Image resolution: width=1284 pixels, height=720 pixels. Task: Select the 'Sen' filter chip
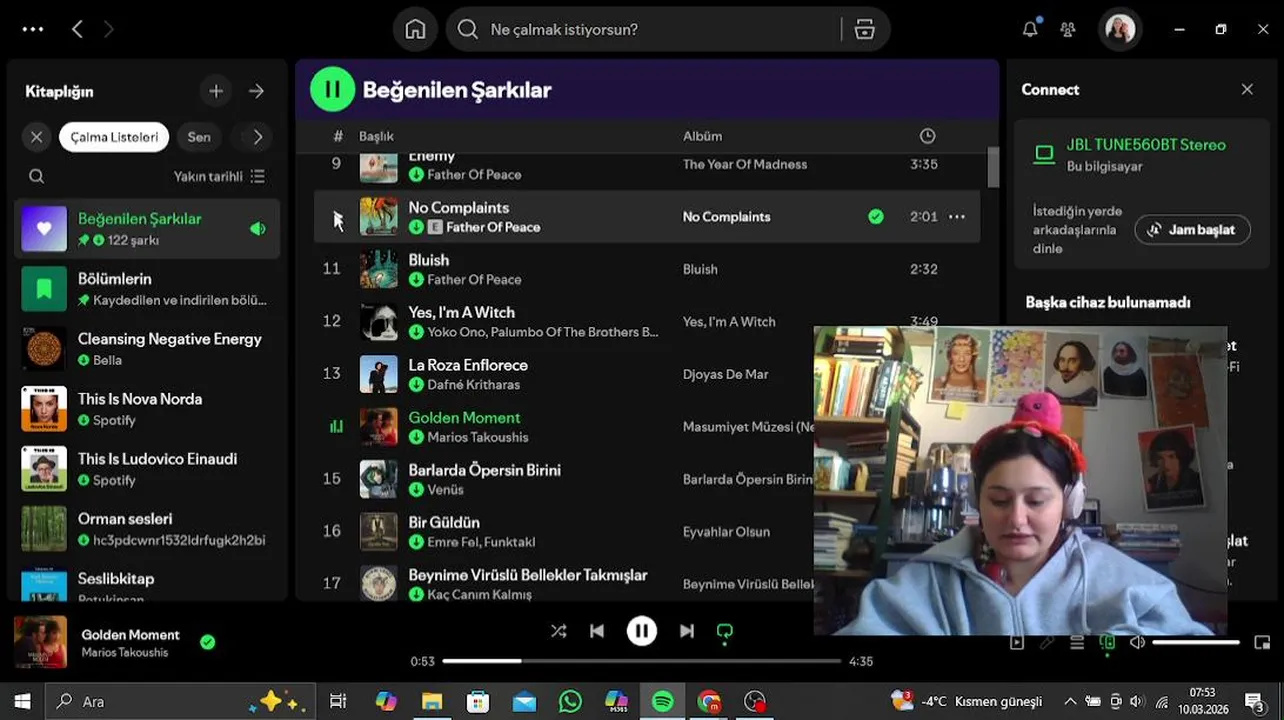pyautogui.click(x=199, y=137)
